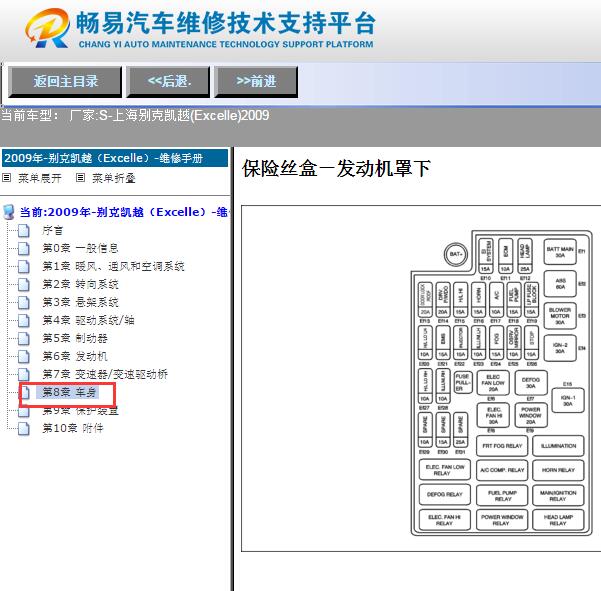
Task: Click document icon beside 第3章
Action: coord(24,303)
